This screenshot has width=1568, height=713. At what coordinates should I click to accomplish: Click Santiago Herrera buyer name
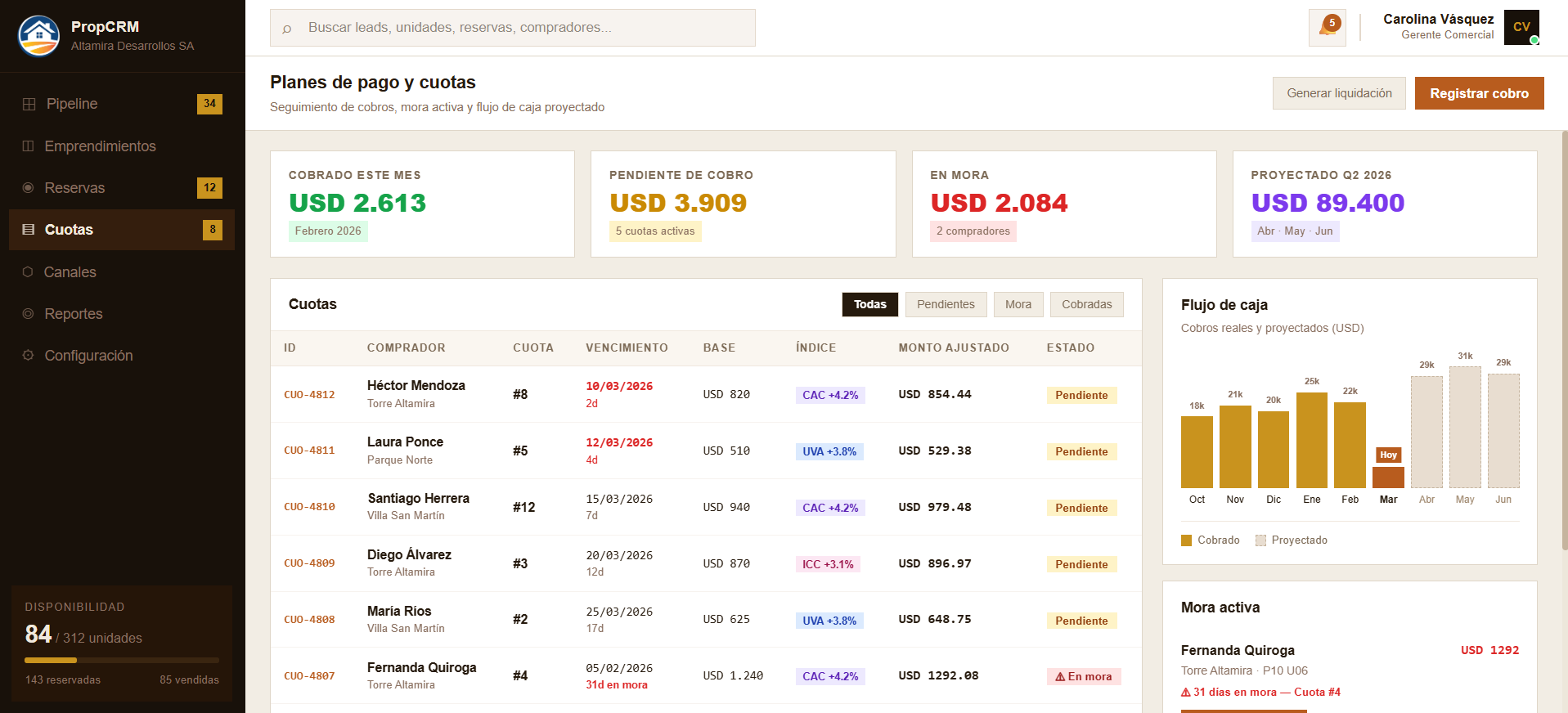click(x=418, y=499)
